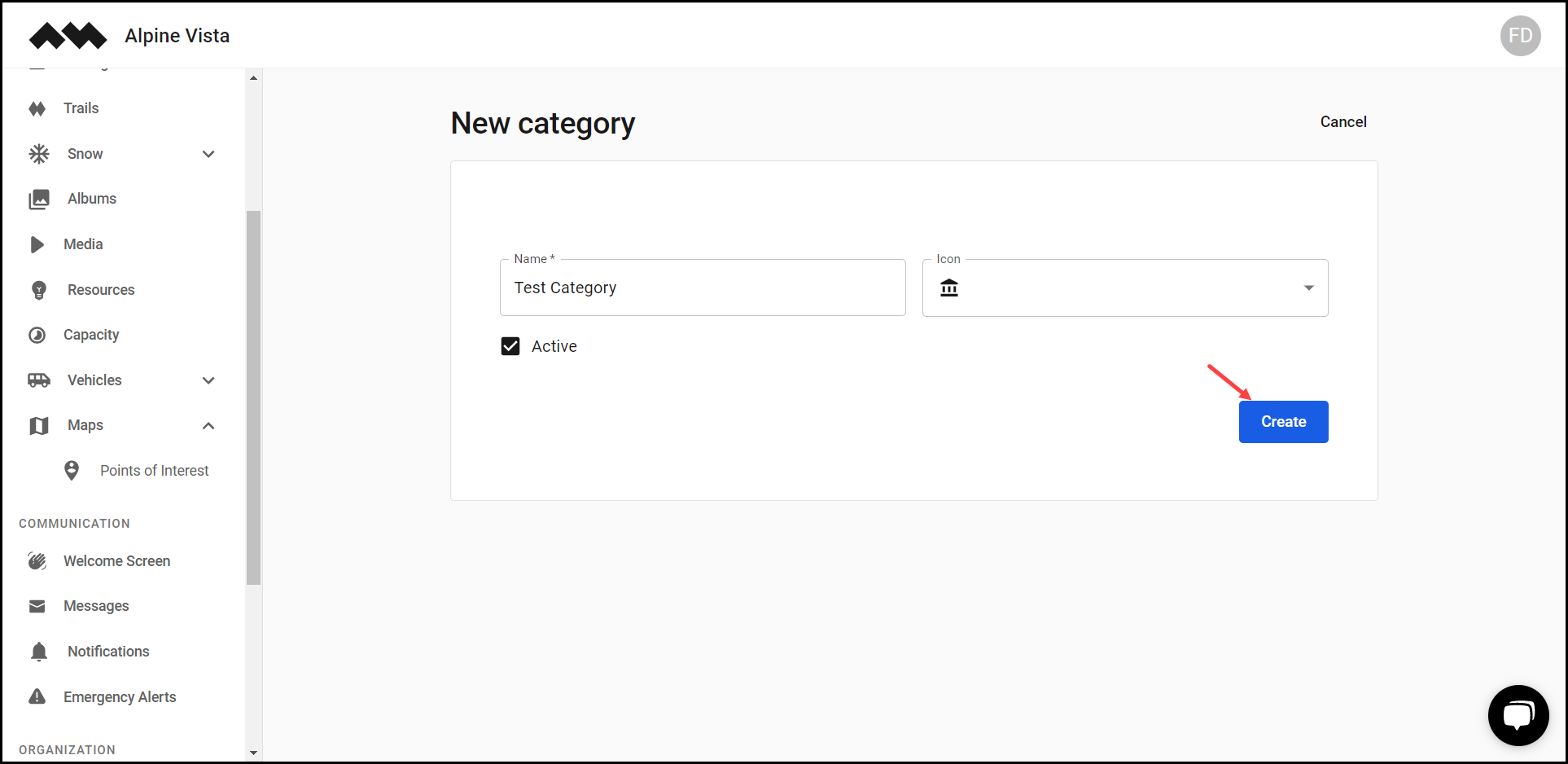Expand the Snow menu chevron

coord(208,153)
